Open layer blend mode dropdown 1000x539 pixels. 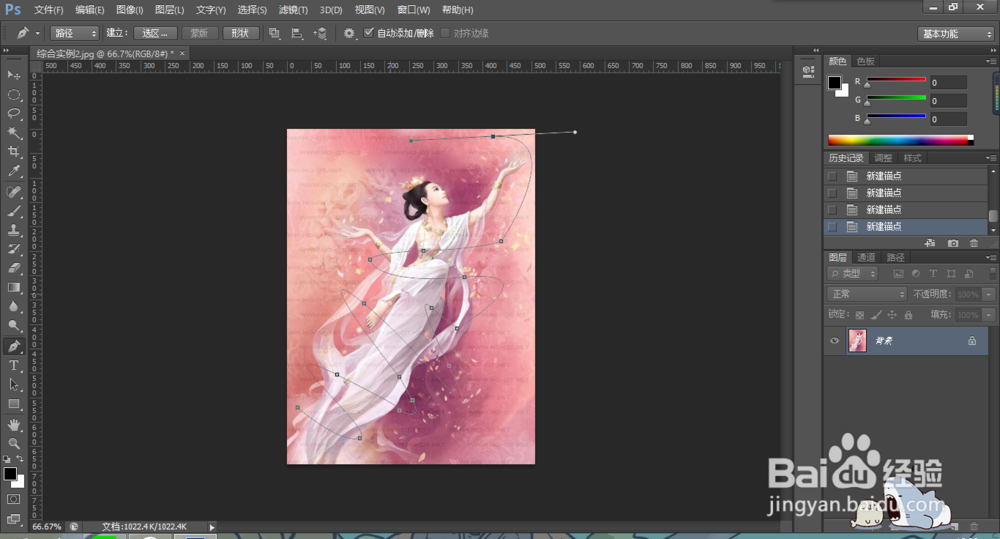(x=867, y=294)
